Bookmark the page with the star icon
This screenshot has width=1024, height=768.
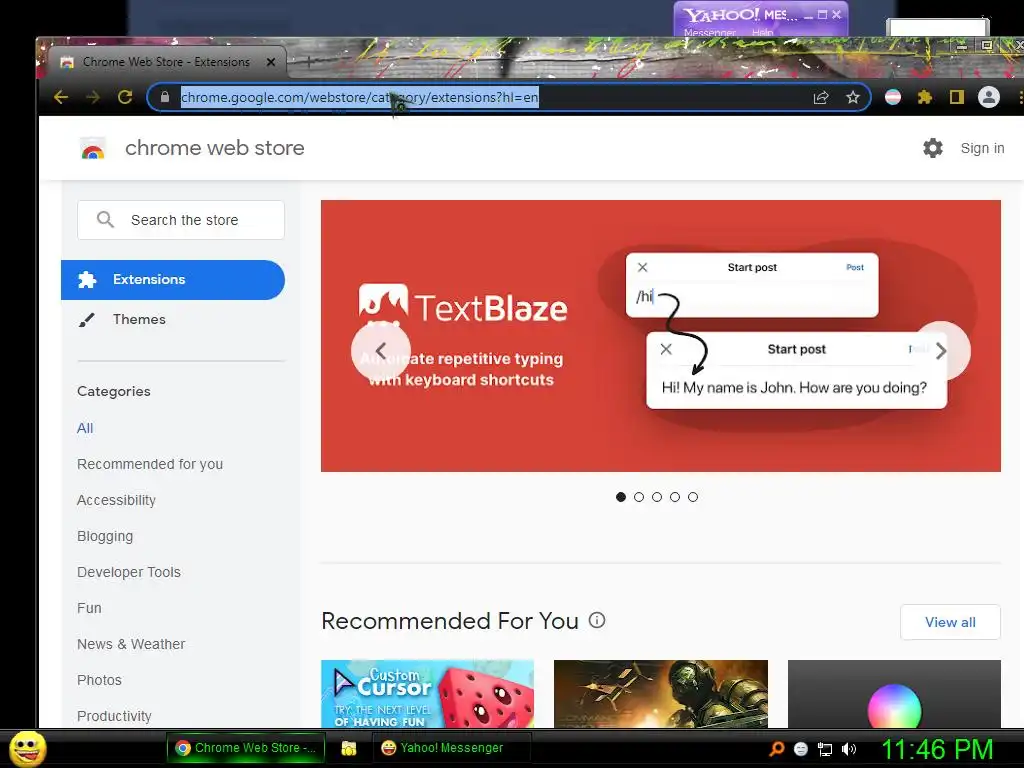pos(853,97)
